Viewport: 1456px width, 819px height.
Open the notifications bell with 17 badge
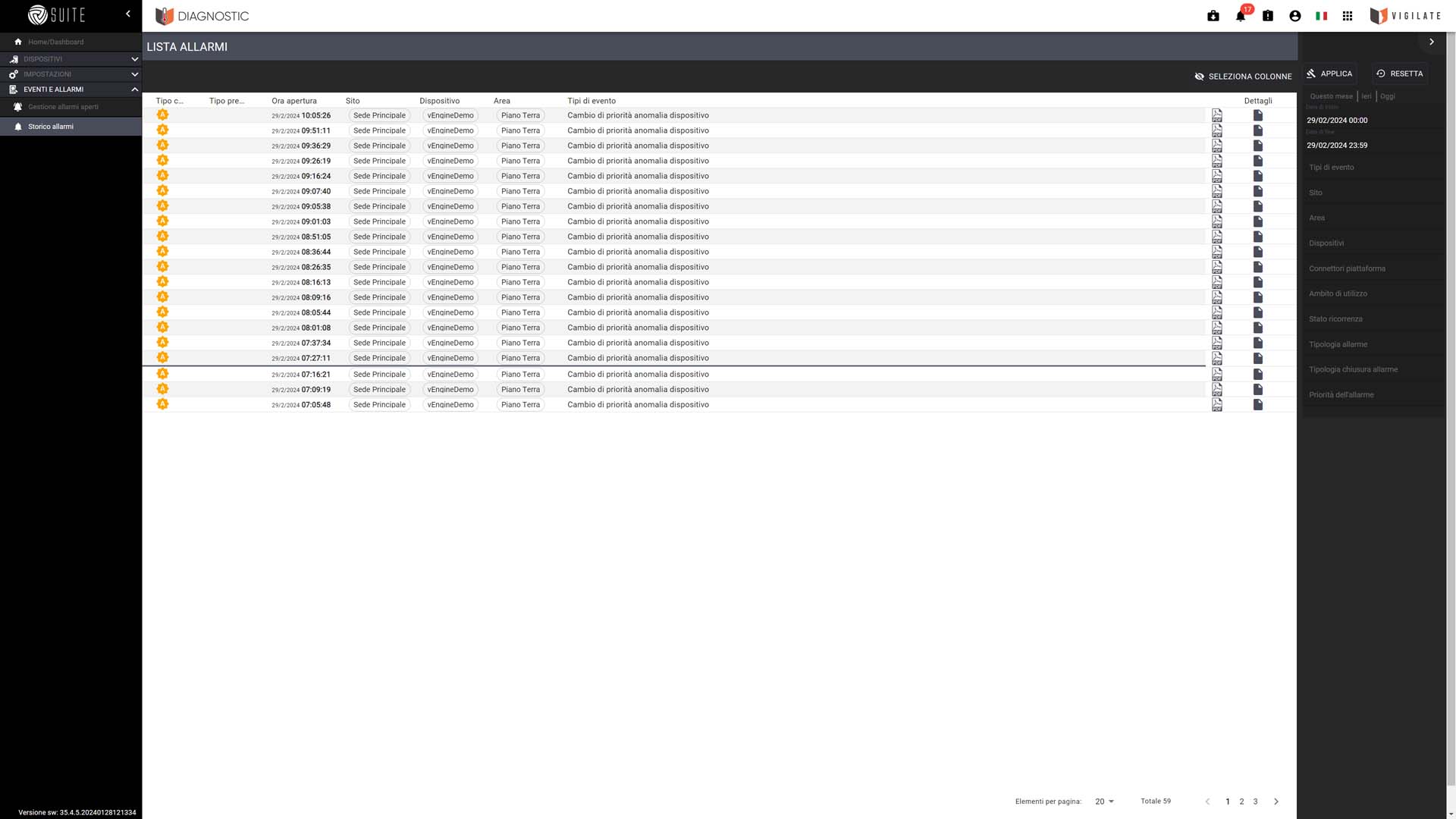1241,16
